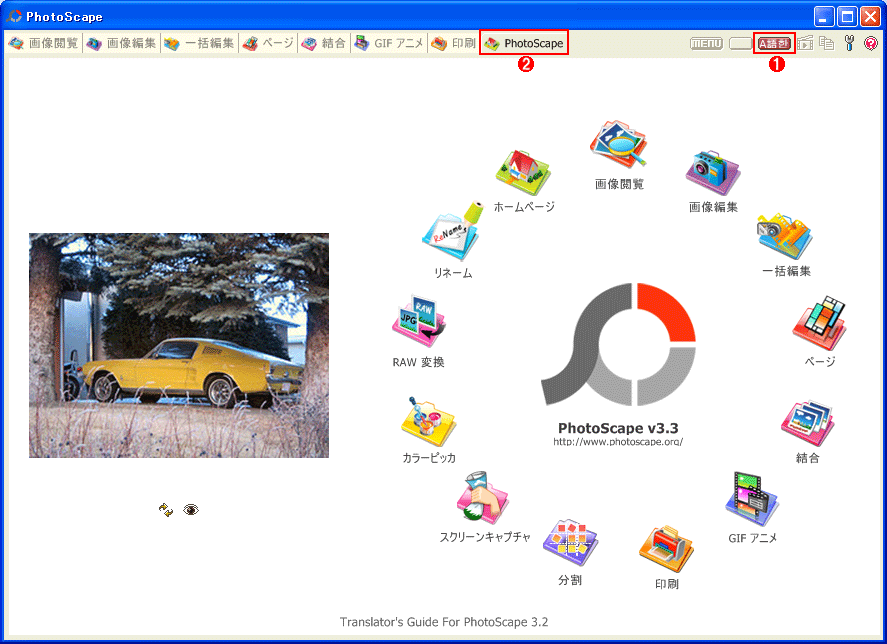The image size is (887, 644).
Task: Go to the 結合 tab
Action: coord(324,43)
